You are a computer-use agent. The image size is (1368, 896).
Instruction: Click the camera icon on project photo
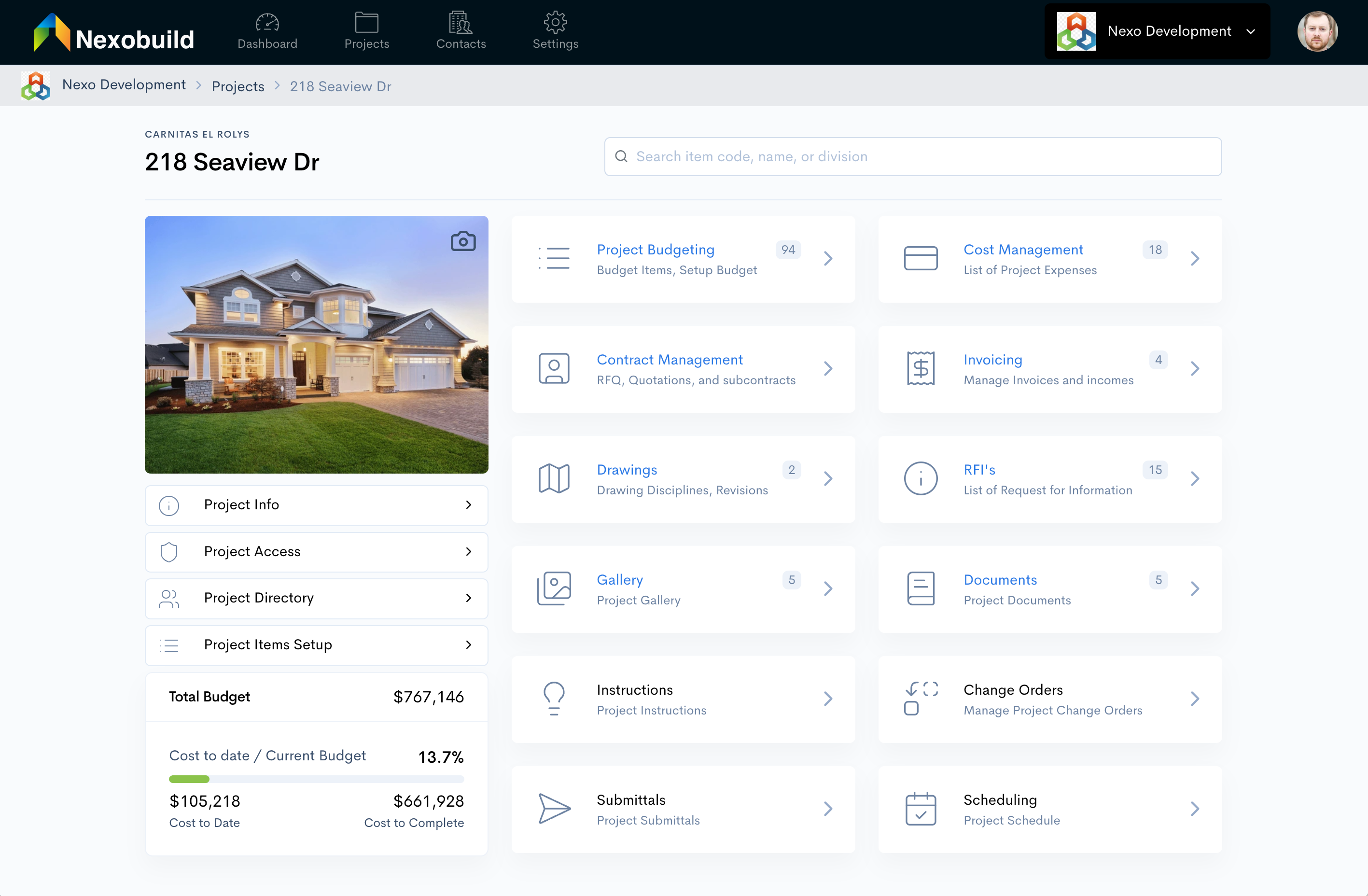pyautogui.click(x=463, y=241)
